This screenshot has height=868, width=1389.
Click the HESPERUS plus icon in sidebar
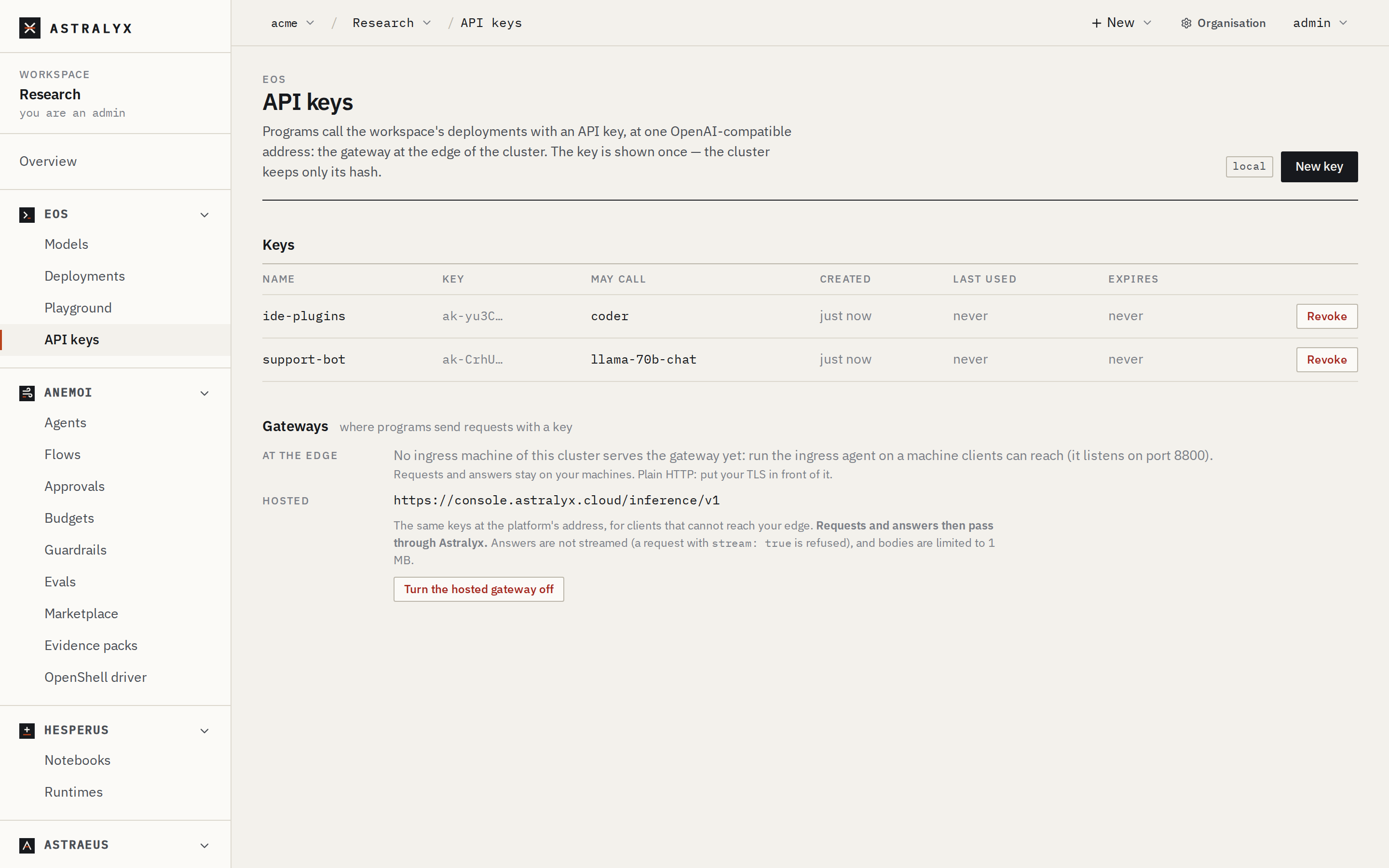tap(27, 731)
